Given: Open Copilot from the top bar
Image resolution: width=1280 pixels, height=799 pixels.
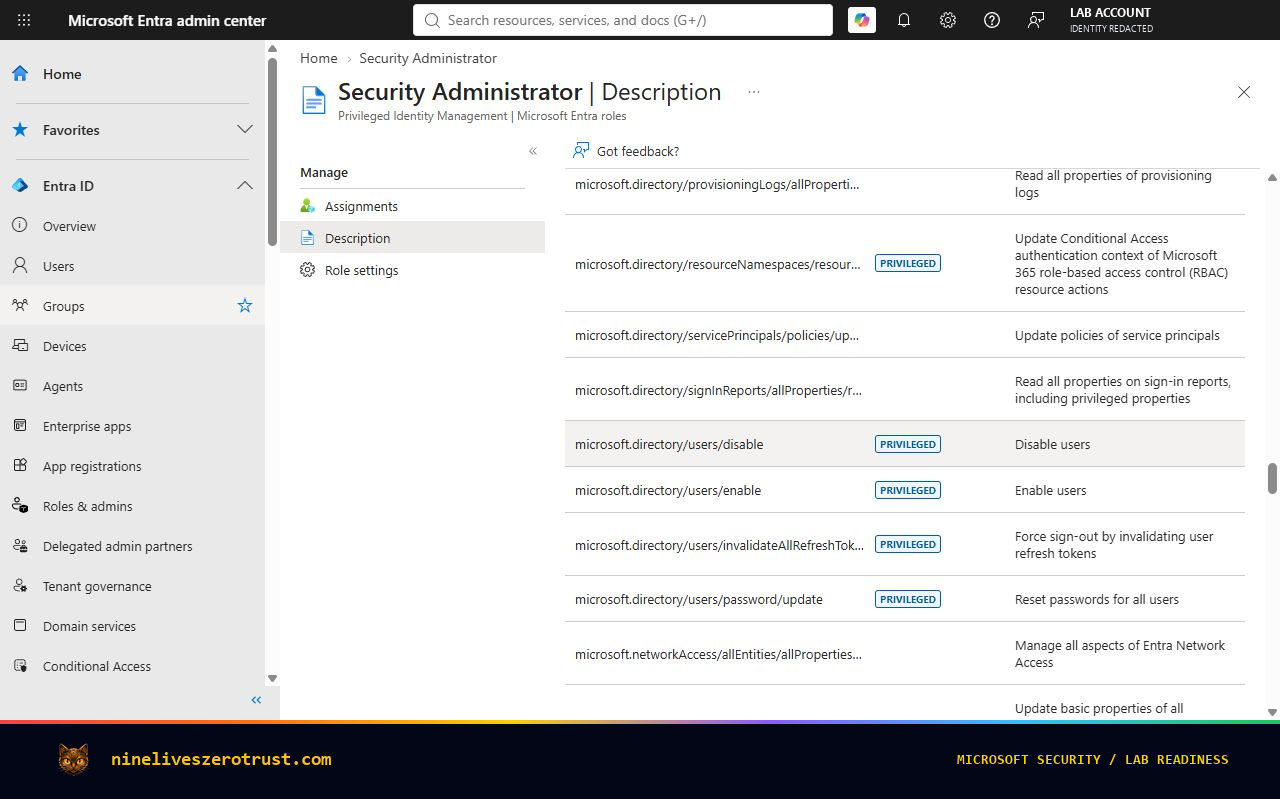Looking at the screenshot, I should [862, 20].
